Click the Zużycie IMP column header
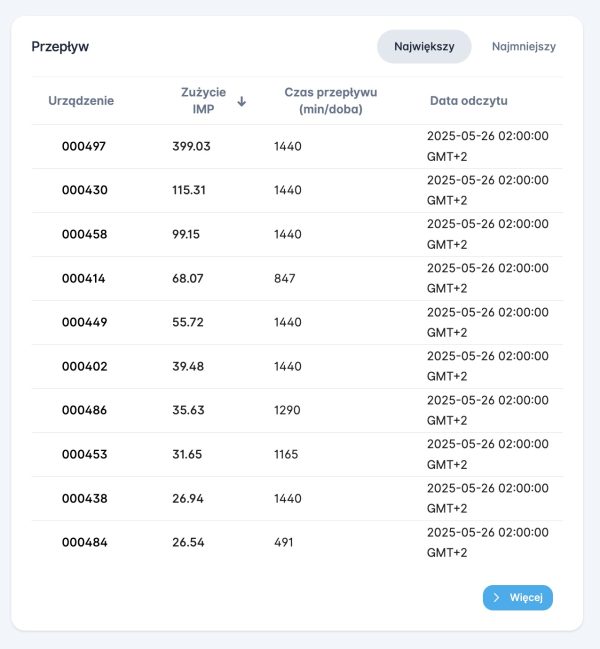 pyautogui.click(x=202, y=100)
